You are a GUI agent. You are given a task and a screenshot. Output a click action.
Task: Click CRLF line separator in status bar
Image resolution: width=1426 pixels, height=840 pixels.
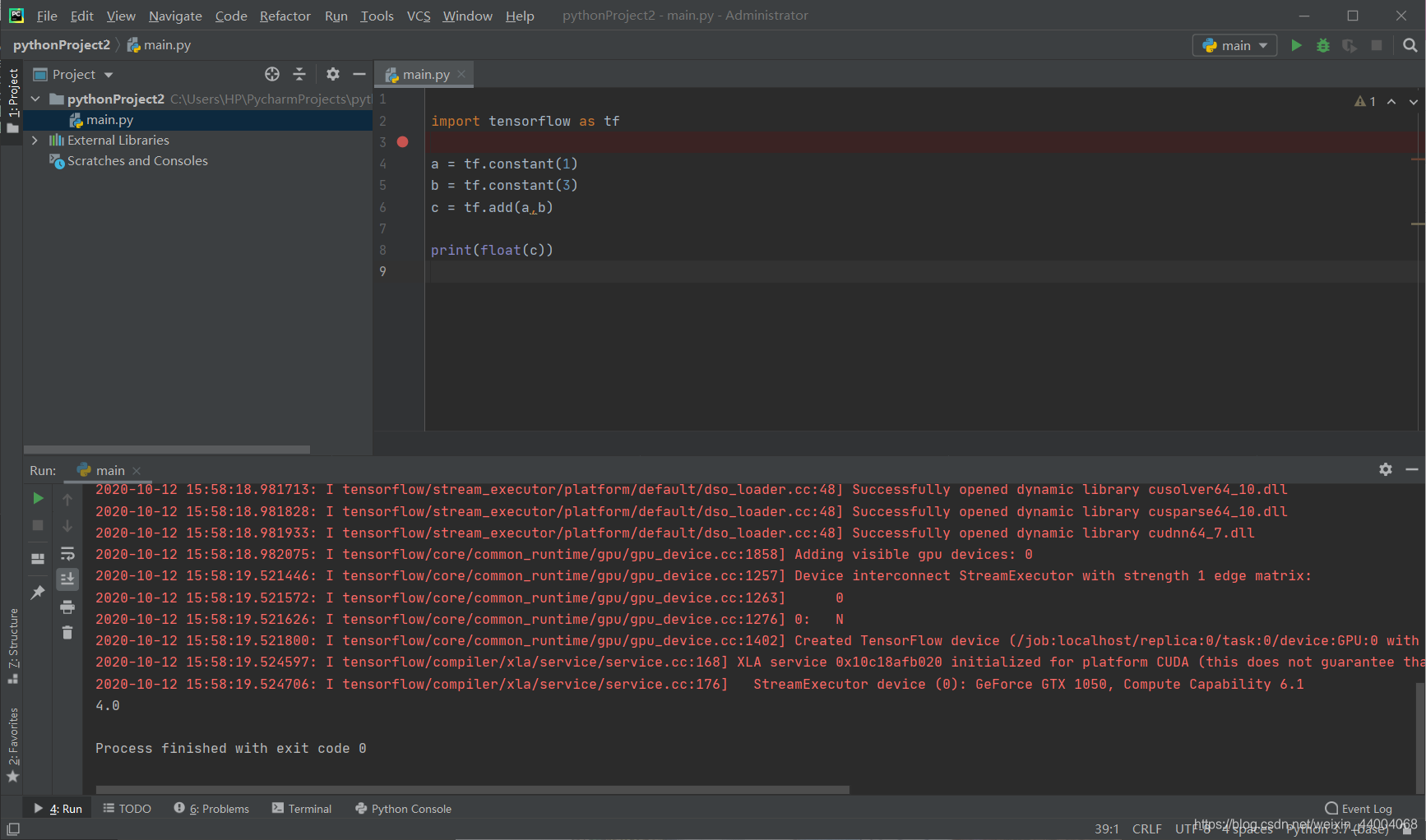(1146, 828)
